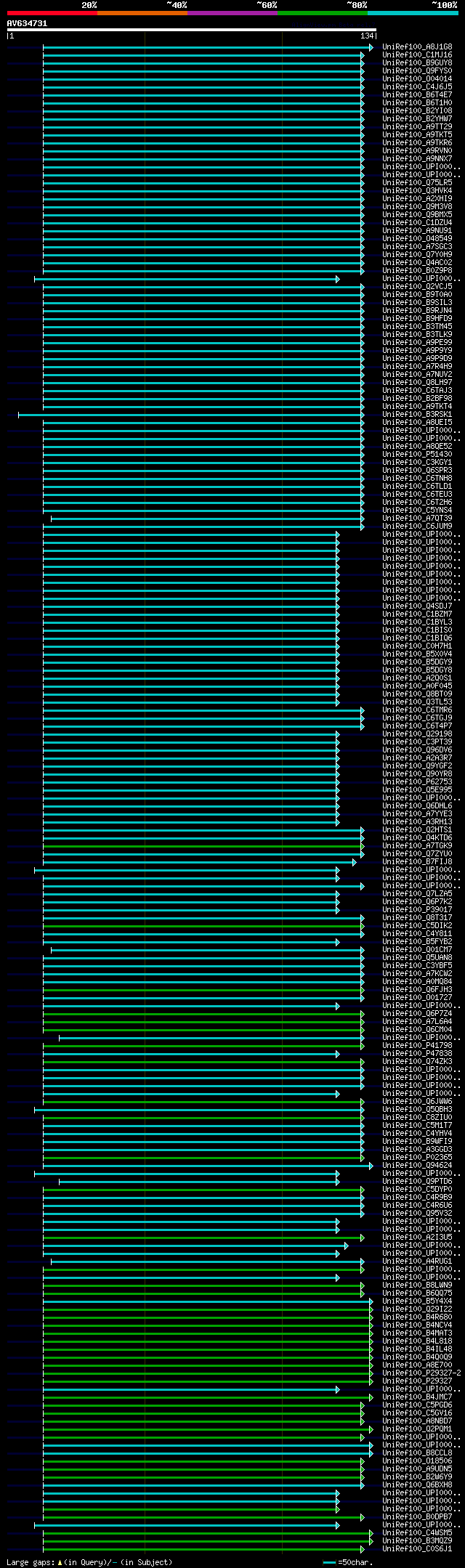Click the alignment bar for UniRef100_B3RSK1
Image resolution: width=465 pixels, height=1568 pixels.
coord(191,415)
